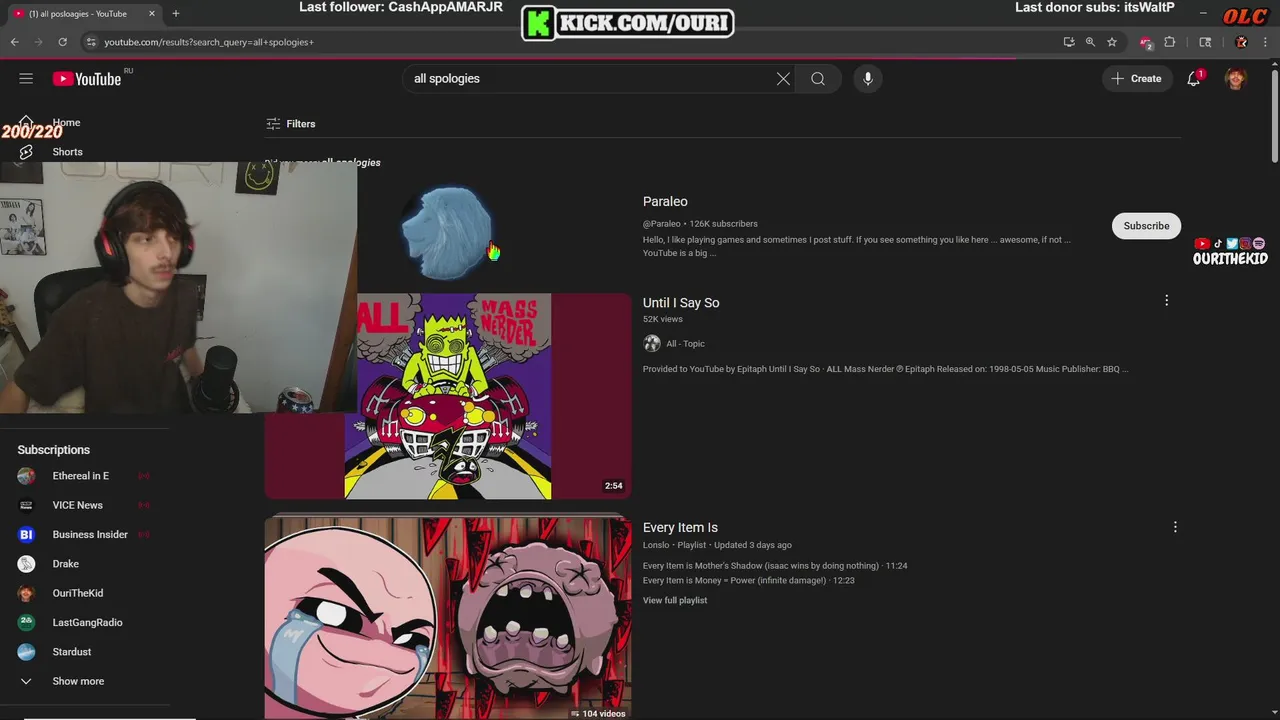Go back in browser history
The width and height of the screenshot is (1280, 720).
tap(14, 42)
